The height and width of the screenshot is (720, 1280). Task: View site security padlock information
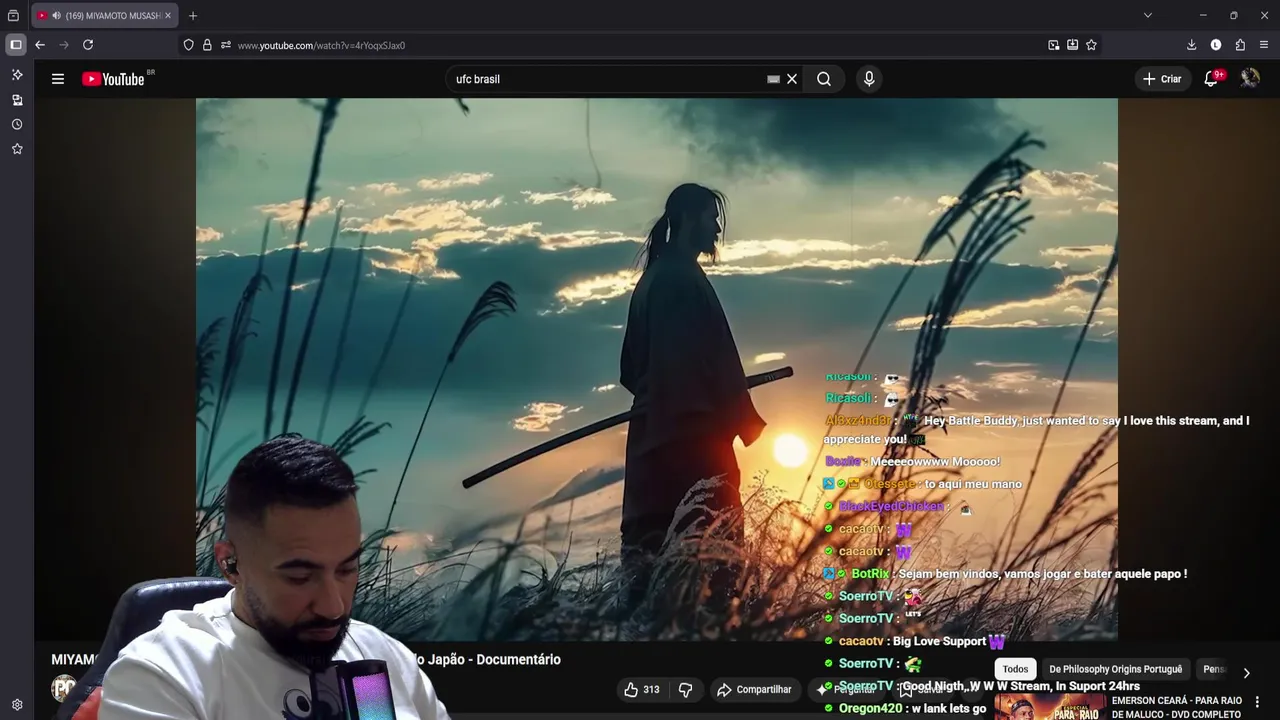tap(207, 45)
